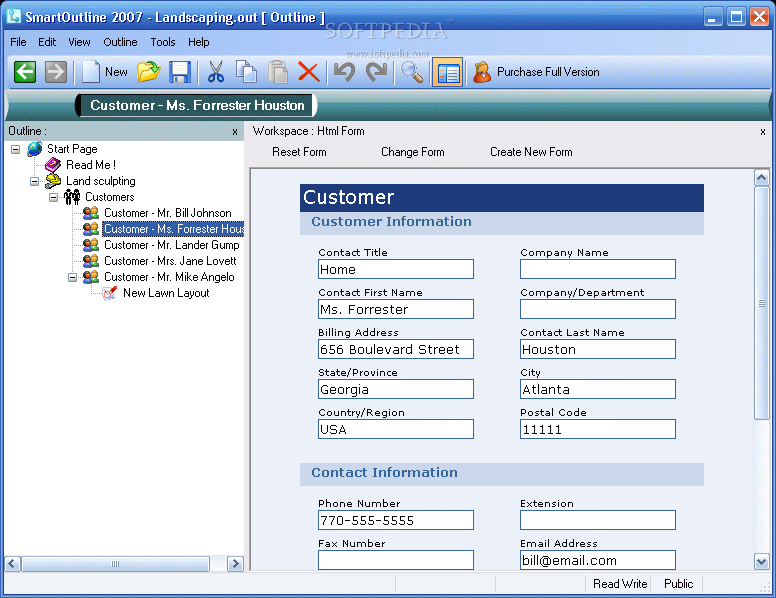Close the Outline pane
Screen dimensions: 776x598
(235, 132)
